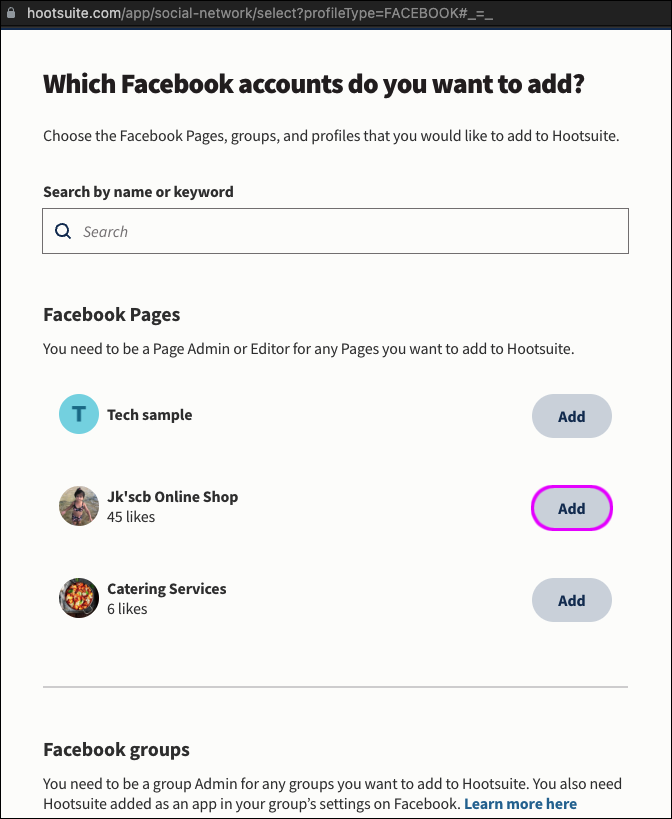The width and height of the screenshot is (672, 819).
Task: Click the magnifier icon in the search box
Action: pyautogui.click(x=63, y=231)
